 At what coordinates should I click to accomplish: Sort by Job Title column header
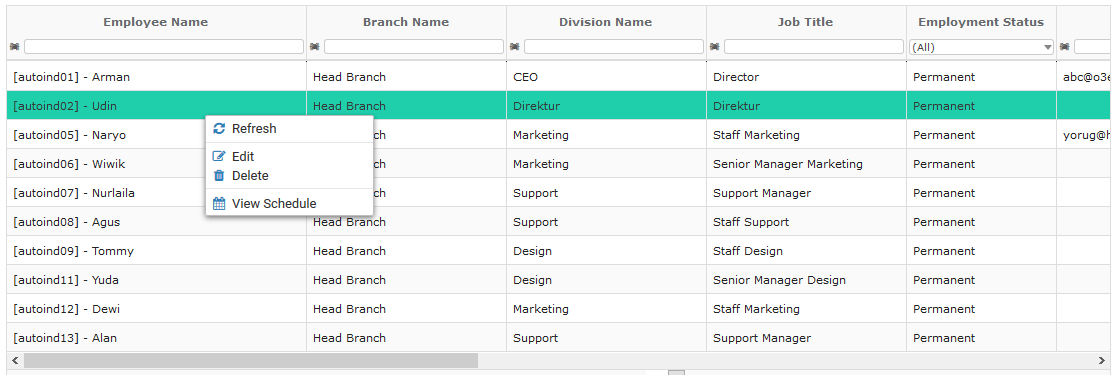pyautogui.click(x=806, y=22)
